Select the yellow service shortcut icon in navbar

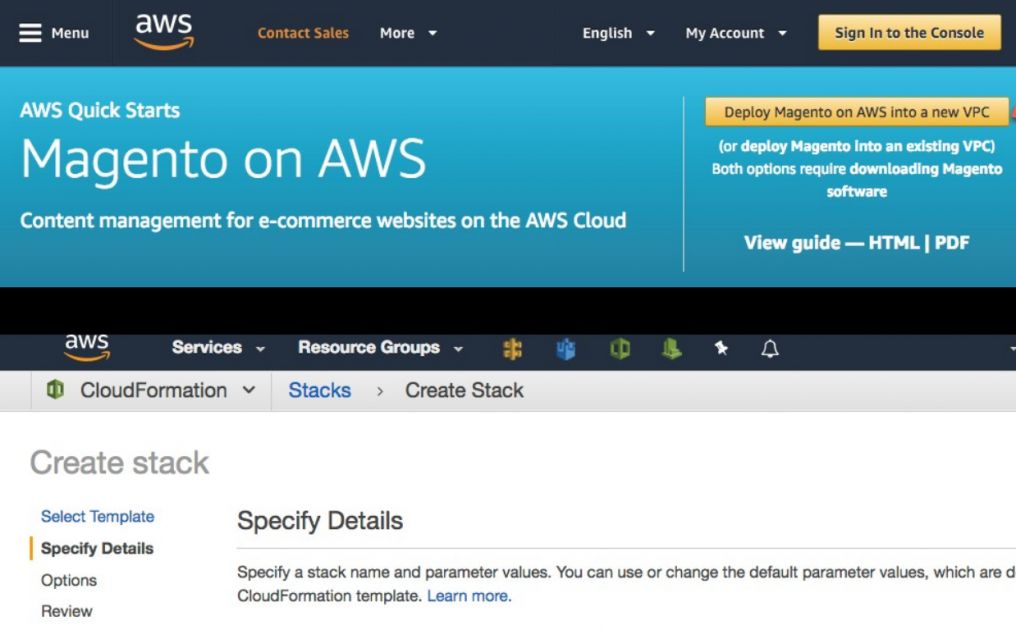click(x=513, y=348)
